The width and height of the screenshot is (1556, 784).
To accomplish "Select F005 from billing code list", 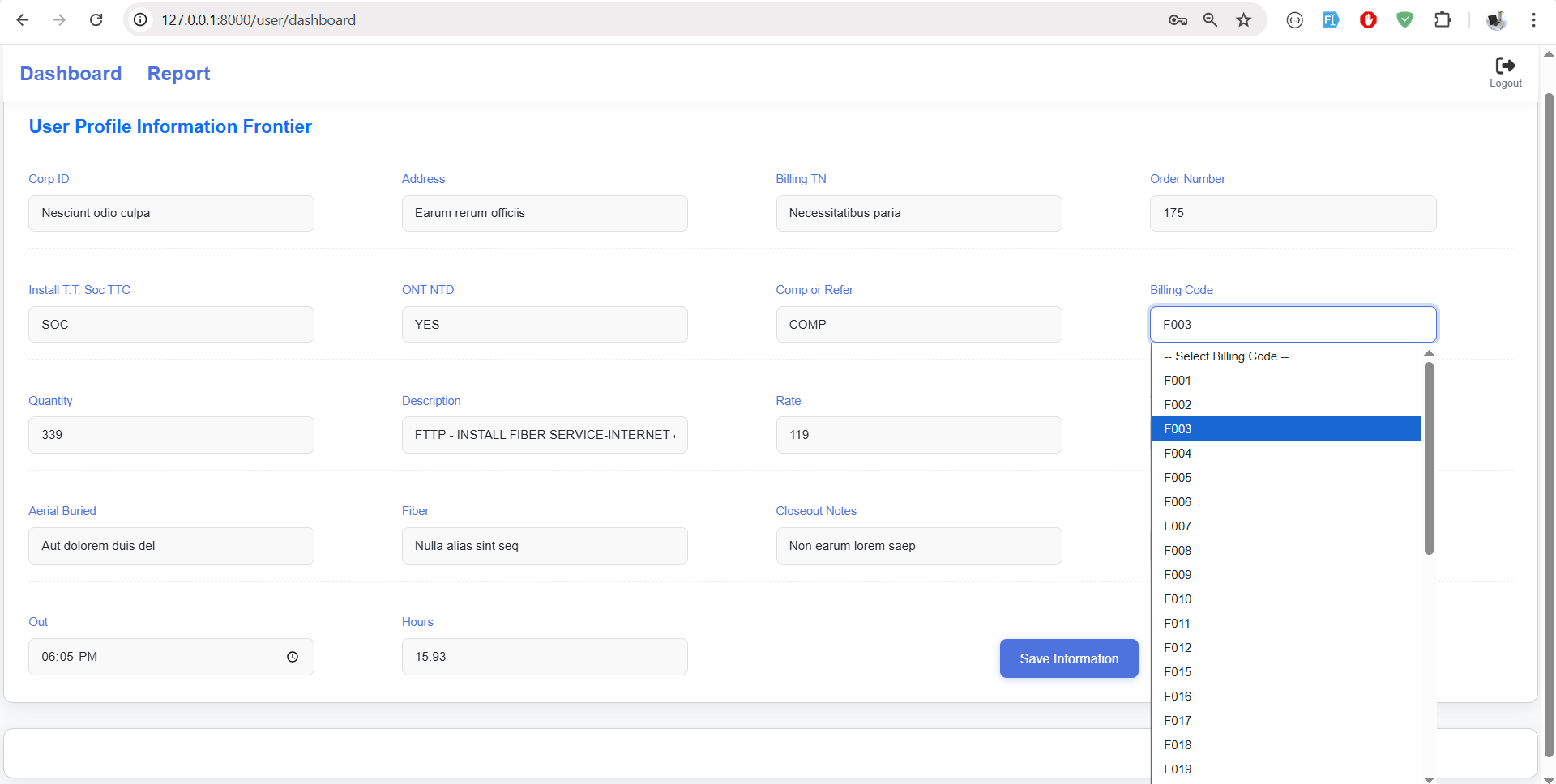I will click(x=1178, y=478).
